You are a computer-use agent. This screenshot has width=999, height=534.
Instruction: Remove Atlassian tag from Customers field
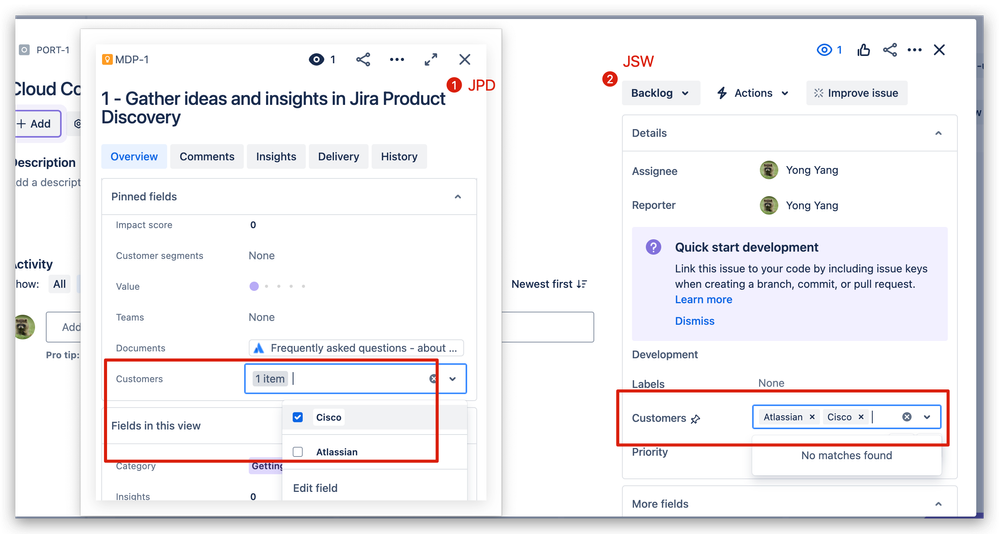[x=812, y=417]
